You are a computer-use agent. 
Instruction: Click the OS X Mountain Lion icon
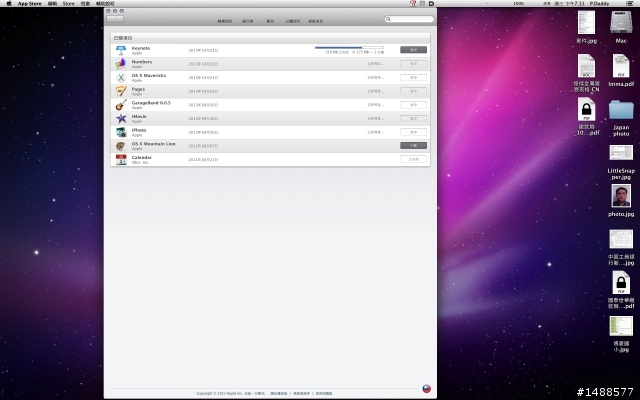[121, 146]
